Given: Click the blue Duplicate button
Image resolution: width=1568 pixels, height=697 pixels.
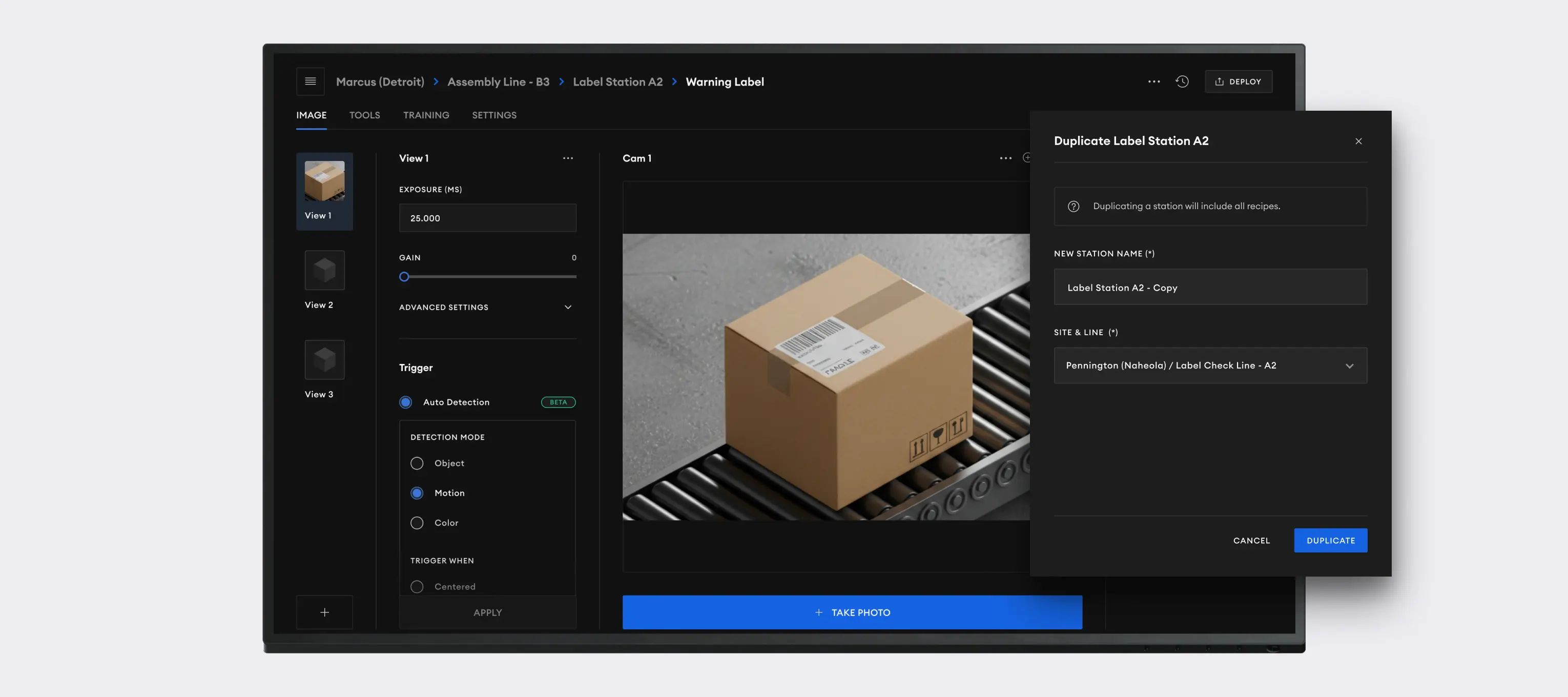Looking at the screenshot, I should coord(1330,541).
